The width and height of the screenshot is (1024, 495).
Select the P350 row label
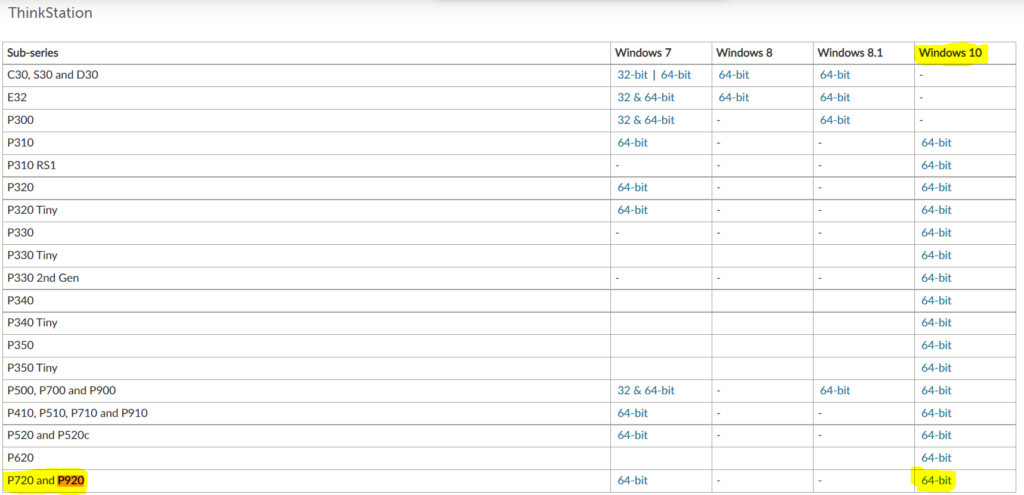20,345
